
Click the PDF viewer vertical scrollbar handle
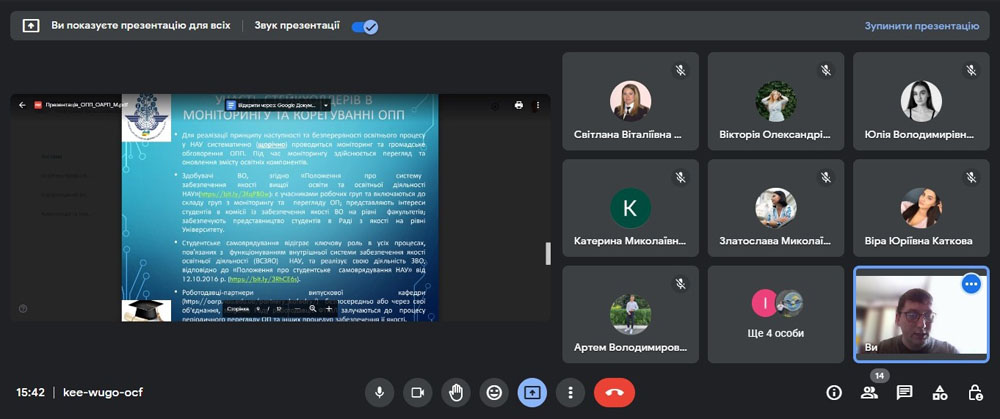(547, 253)
